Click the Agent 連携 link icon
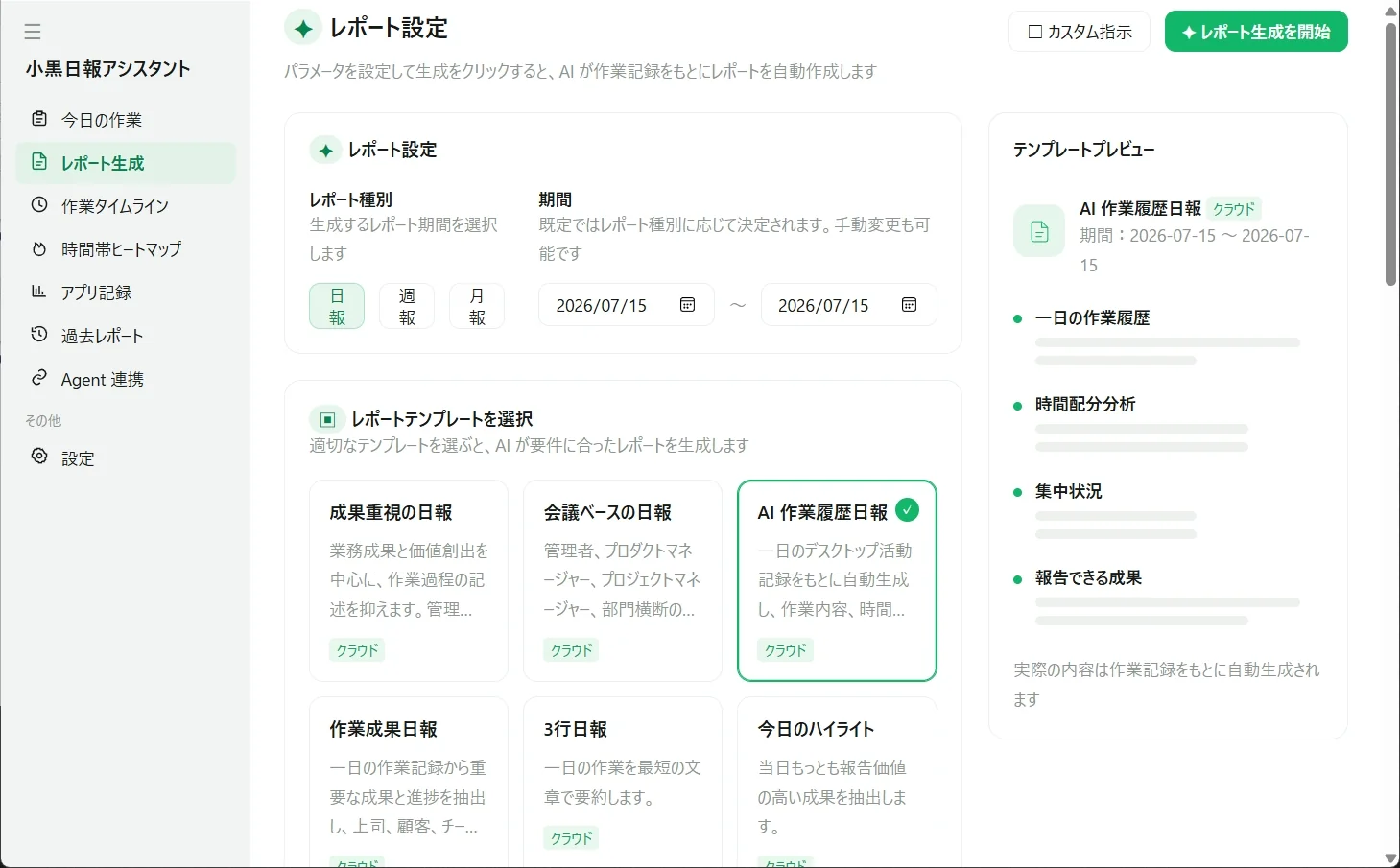 tap(39, 378)
